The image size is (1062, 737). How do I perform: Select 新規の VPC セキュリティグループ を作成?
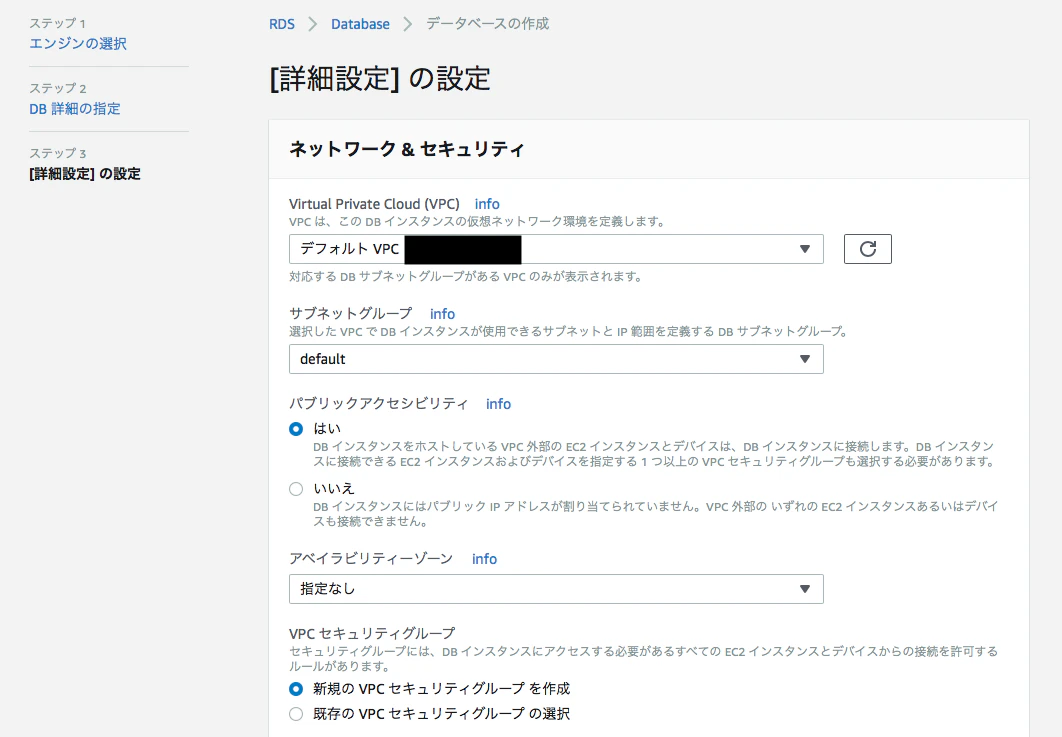click(x=295, y=688)
